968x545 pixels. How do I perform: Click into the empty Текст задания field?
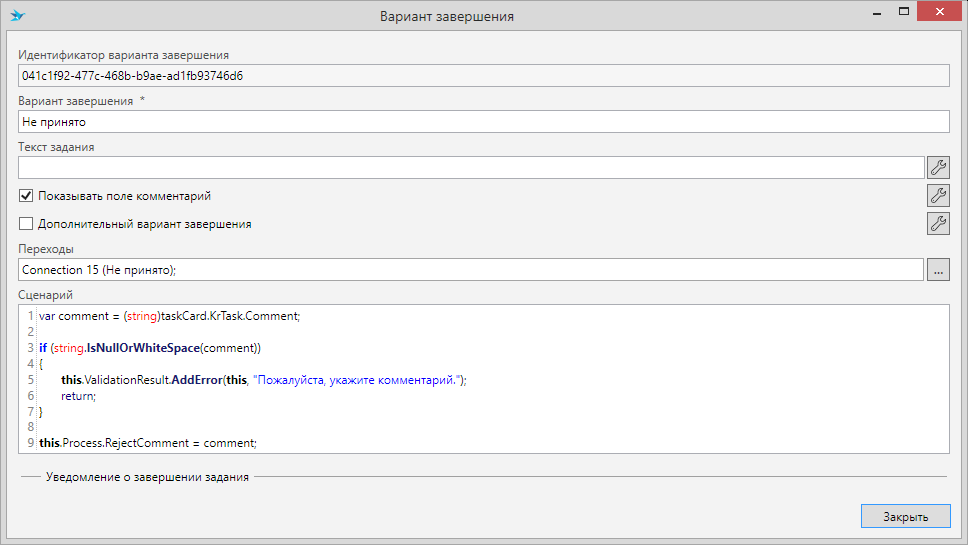point(470,167)
